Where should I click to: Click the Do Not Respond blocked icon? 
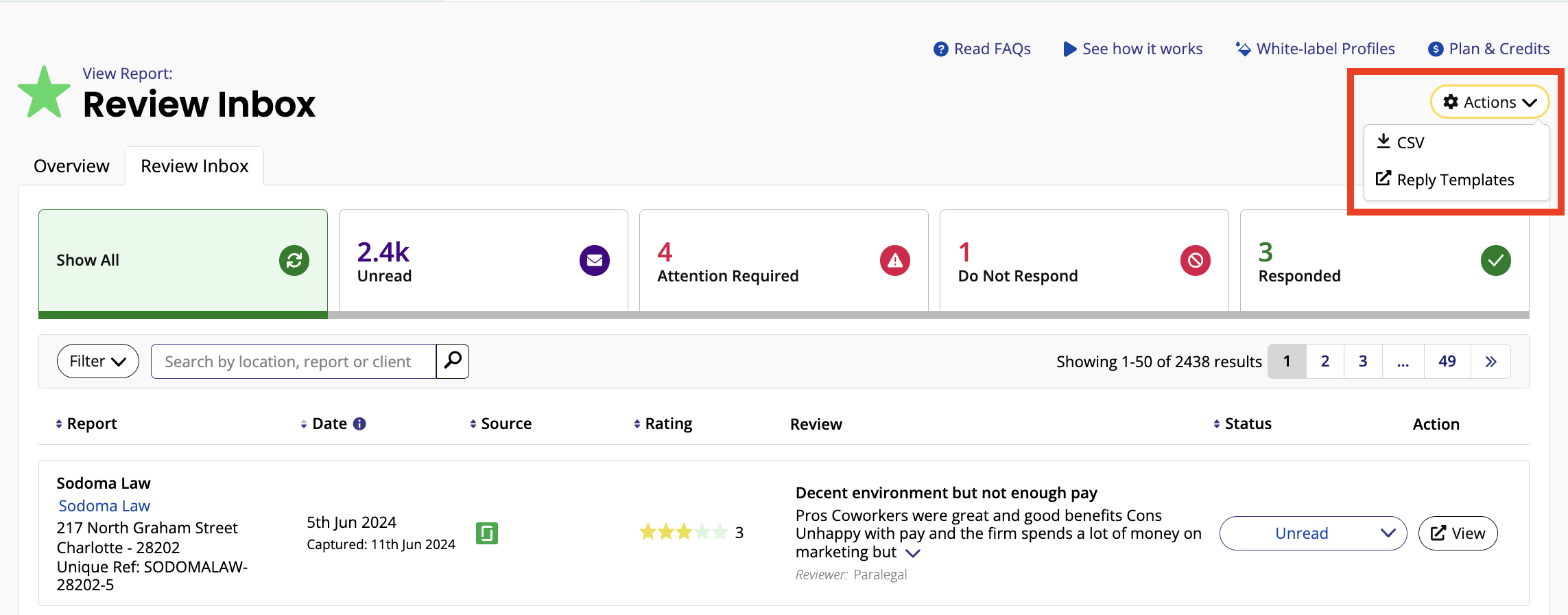click(1195, 261)
